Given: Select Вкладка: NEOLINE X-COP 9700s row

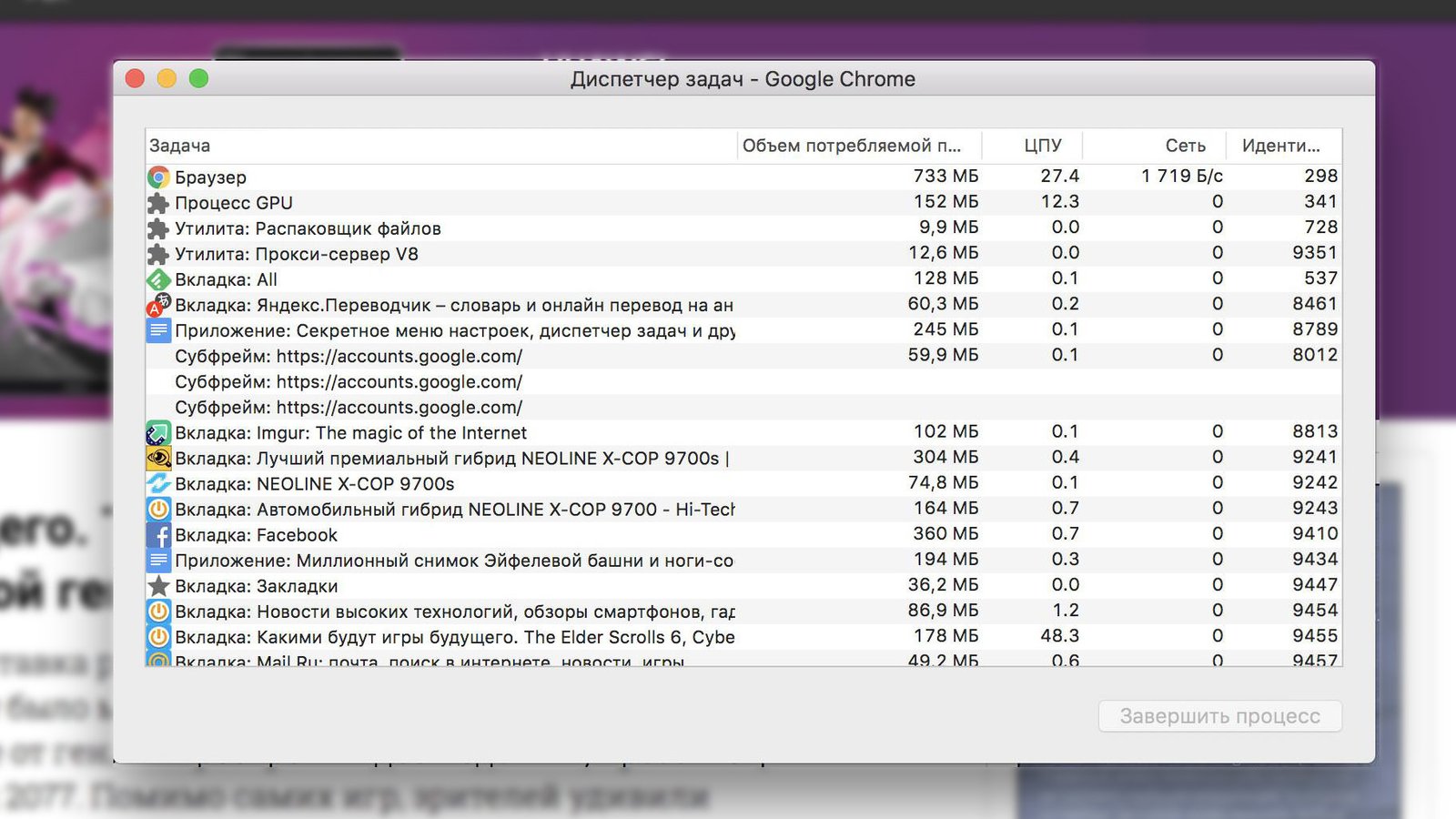Looking at the screenshot, I should click(743, 483).
